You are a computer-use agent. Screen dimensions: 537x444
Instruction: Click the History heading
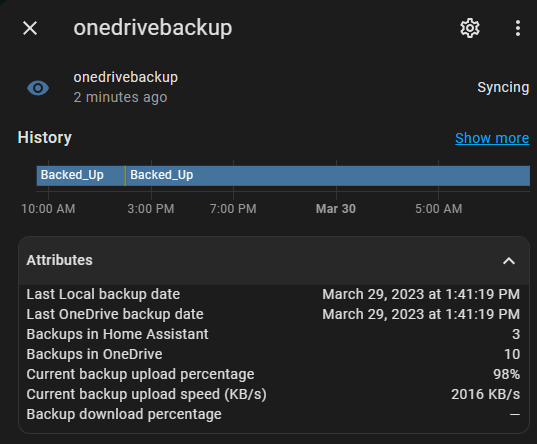(x=45, y=138)
